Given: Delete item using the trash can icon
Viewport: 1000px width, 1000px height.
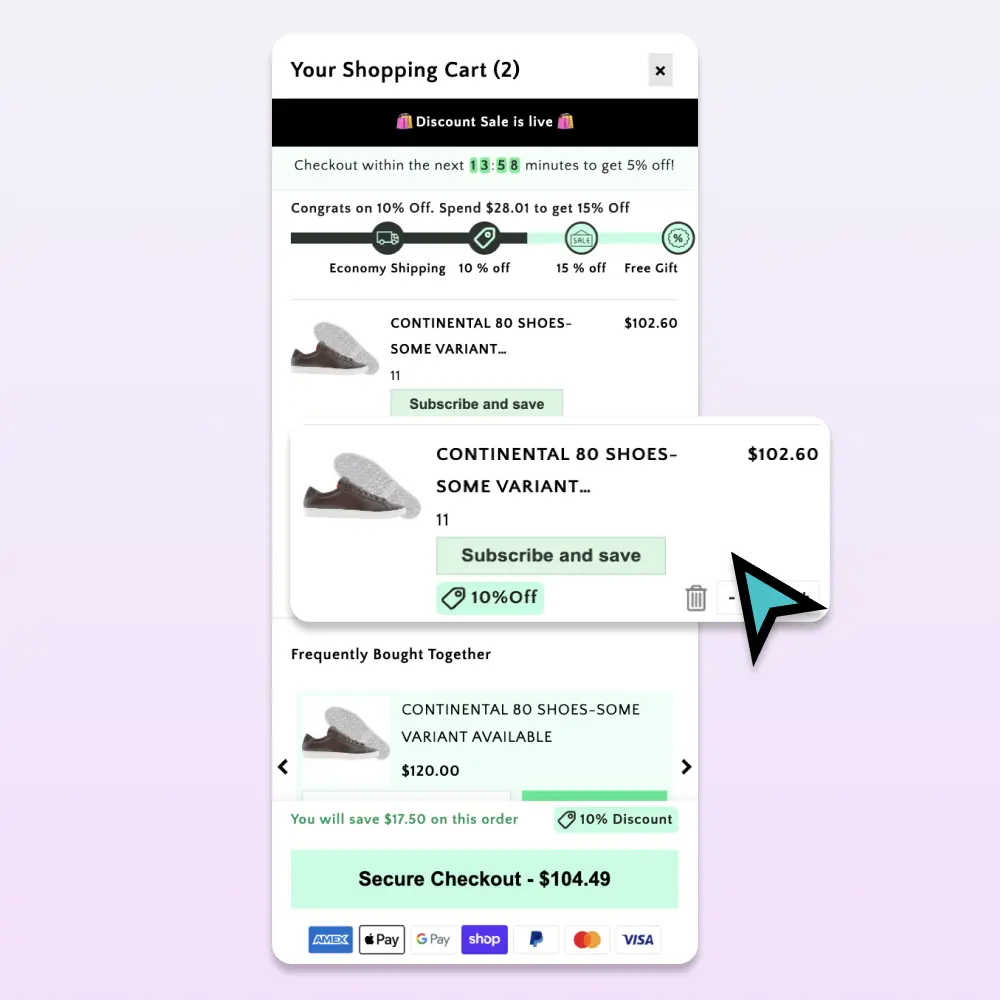Looking at the screenshot, I should [696, 598].
